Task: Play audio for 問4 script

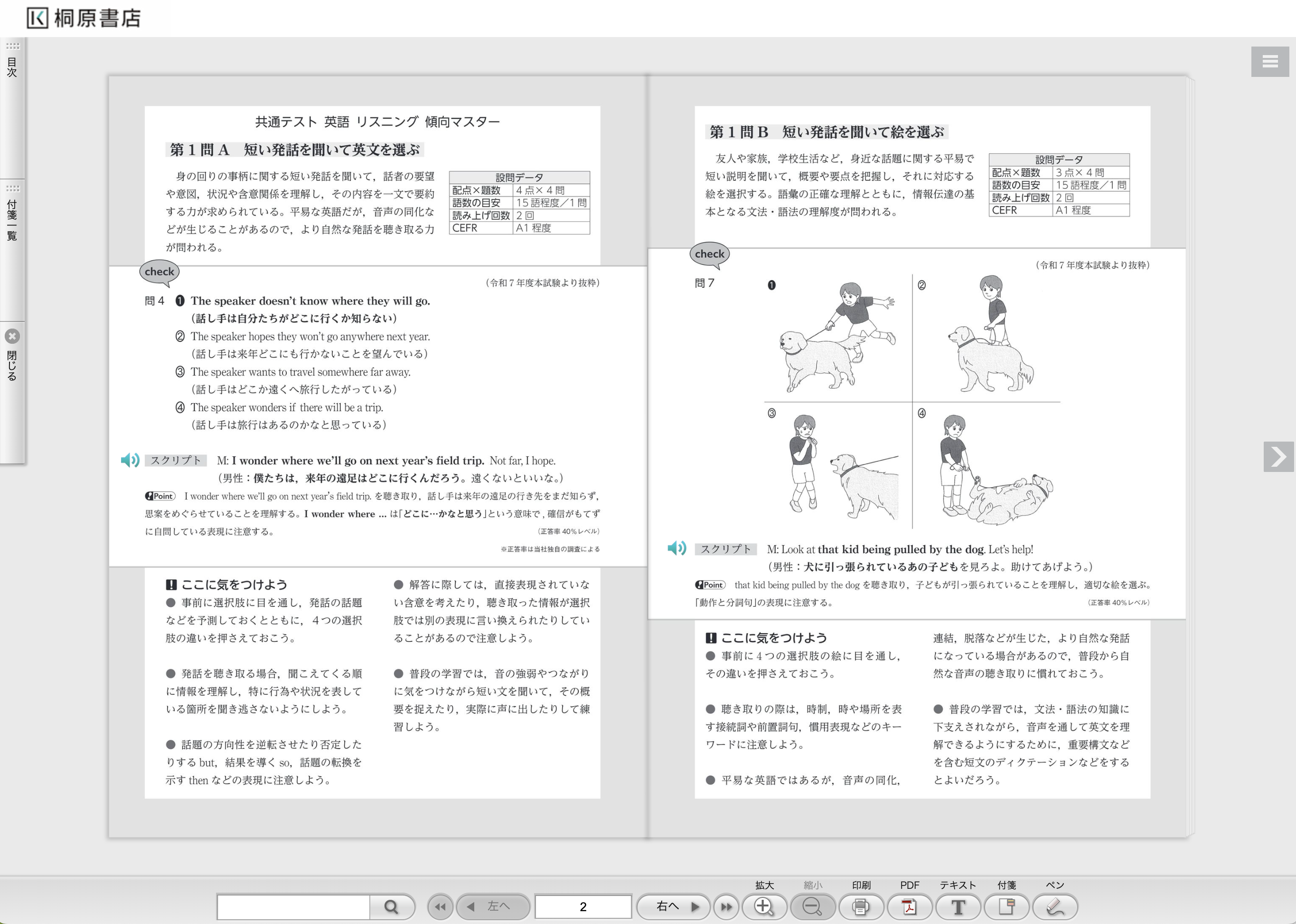Action: 130,460
